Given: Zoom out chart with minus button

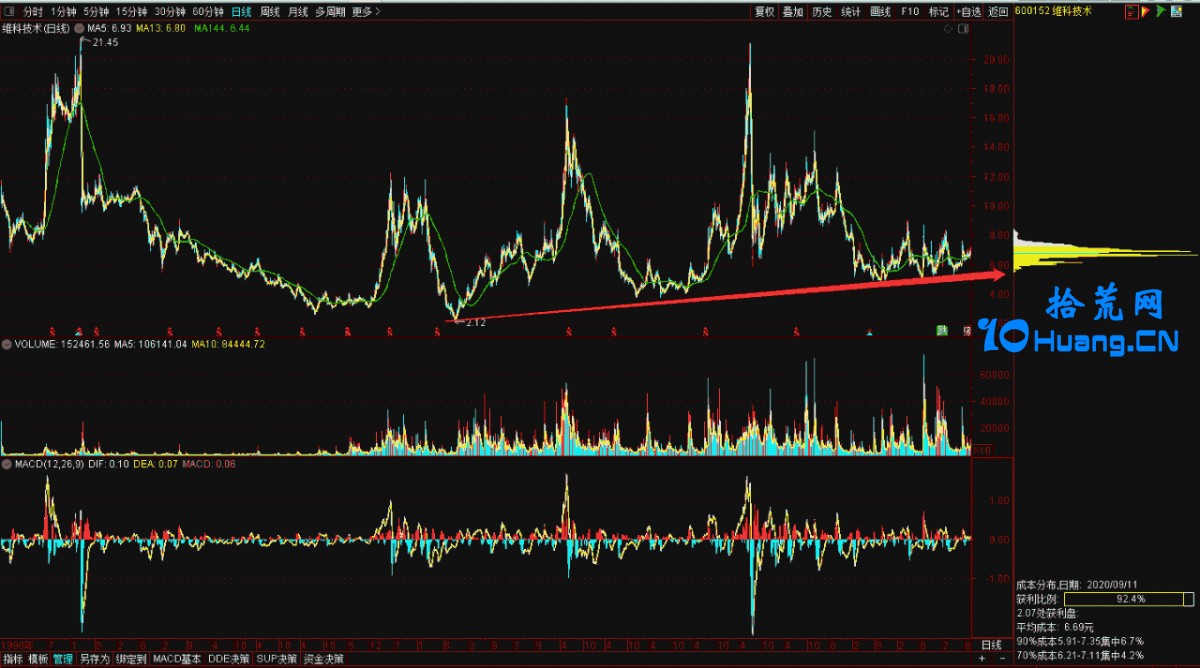Looking at the screenshot, I should pos(1001,660).
